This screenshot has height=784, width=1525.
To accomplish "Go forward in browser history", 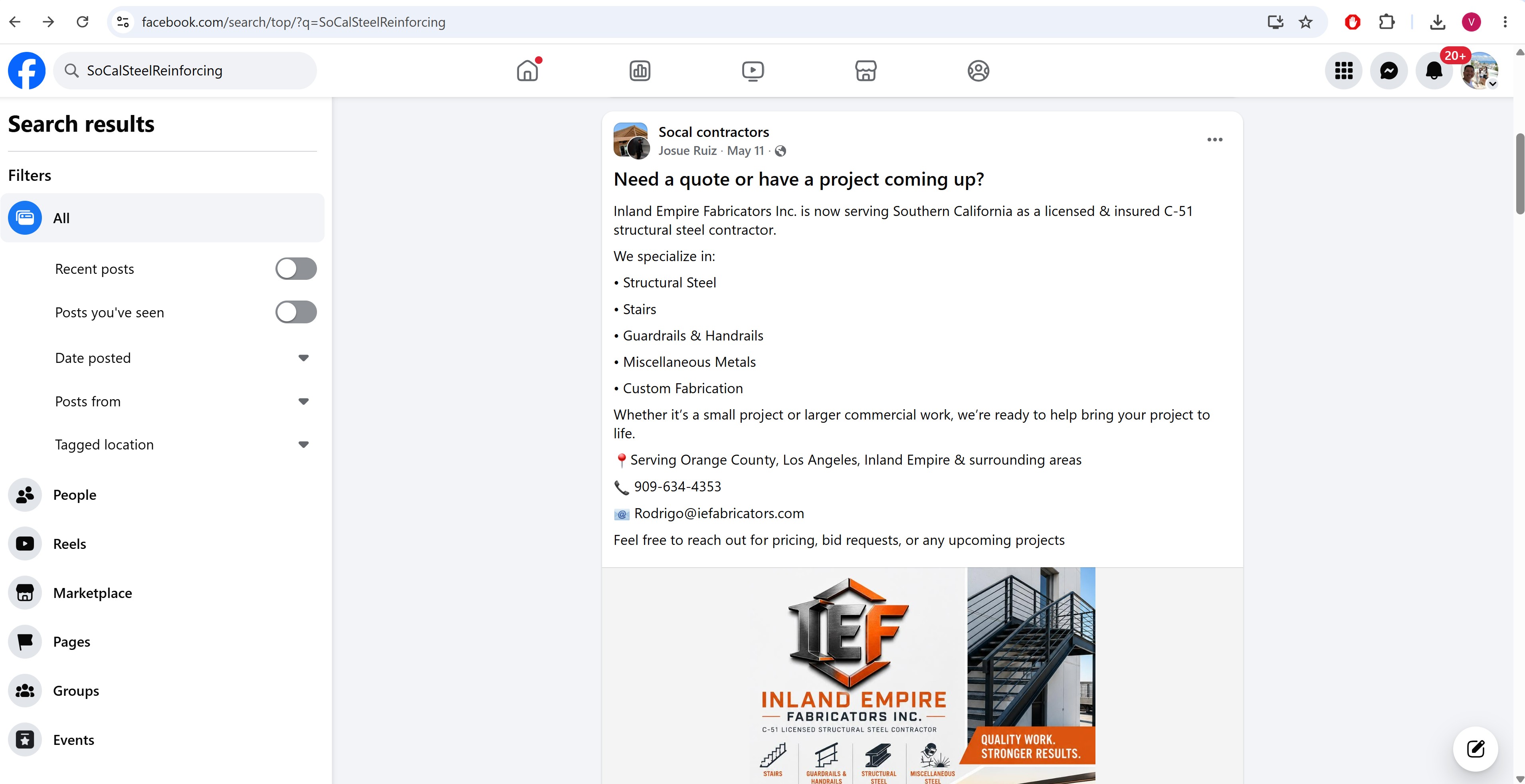I will tap(49, 22).
